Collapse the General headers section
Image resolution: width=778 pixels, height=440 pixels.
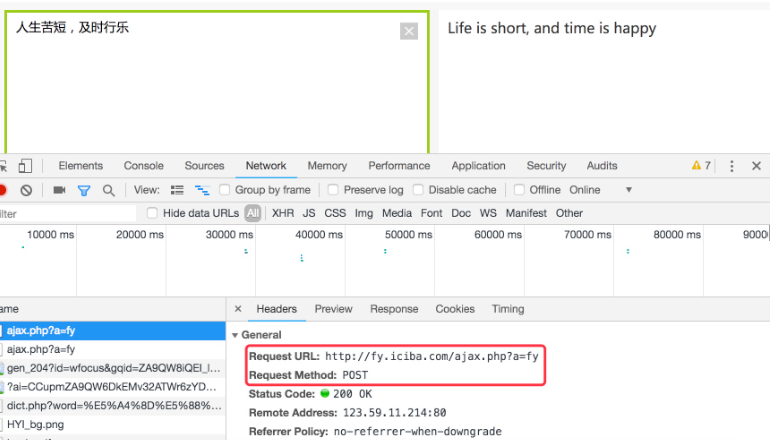point(236,335)
